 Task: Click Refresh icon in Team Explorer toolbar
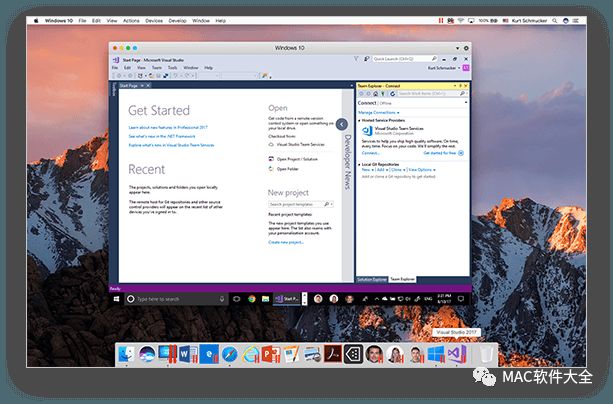(392, 93)
